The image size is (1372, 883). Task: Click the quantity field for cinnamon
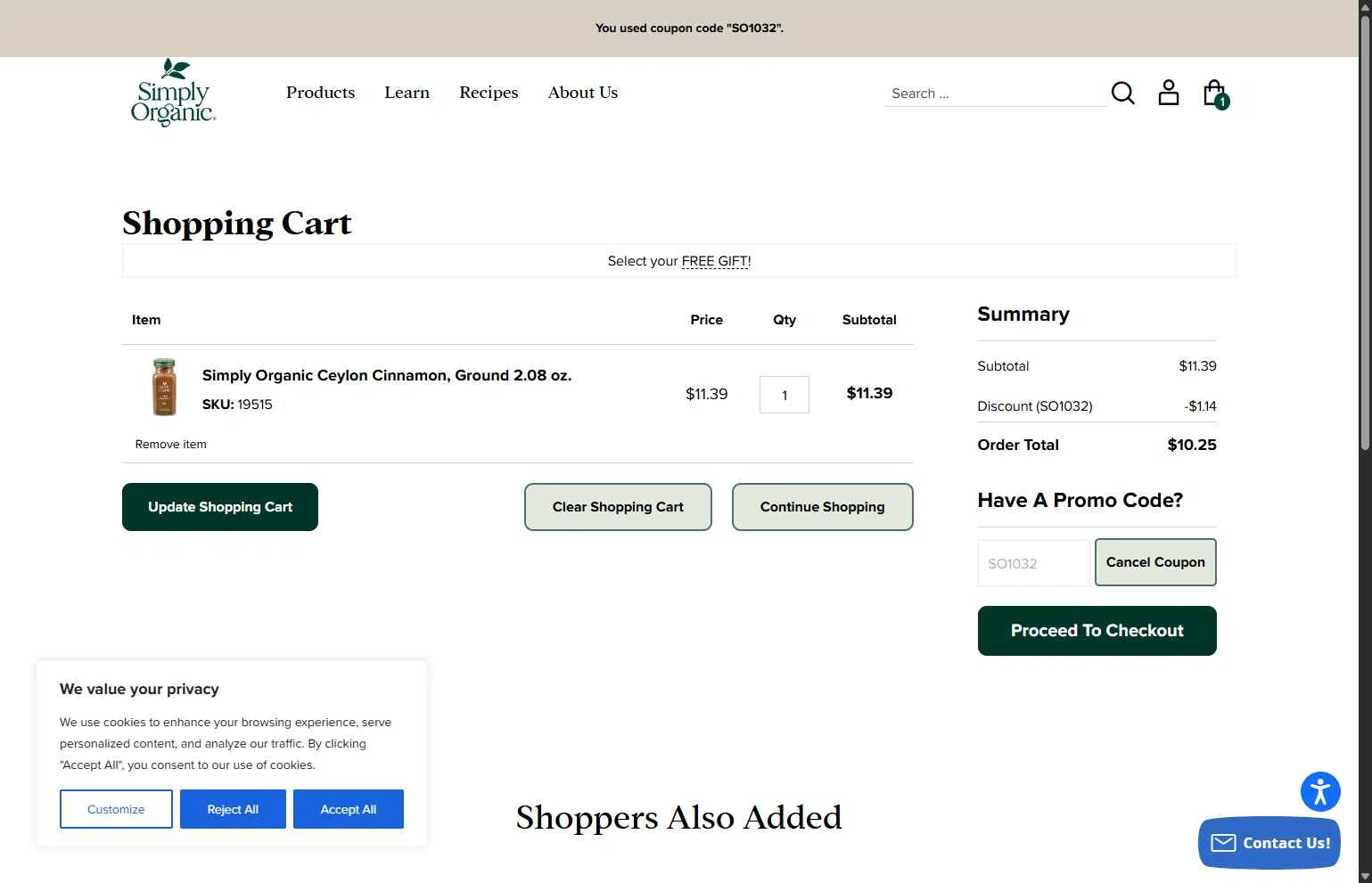[x=785, y=395]
